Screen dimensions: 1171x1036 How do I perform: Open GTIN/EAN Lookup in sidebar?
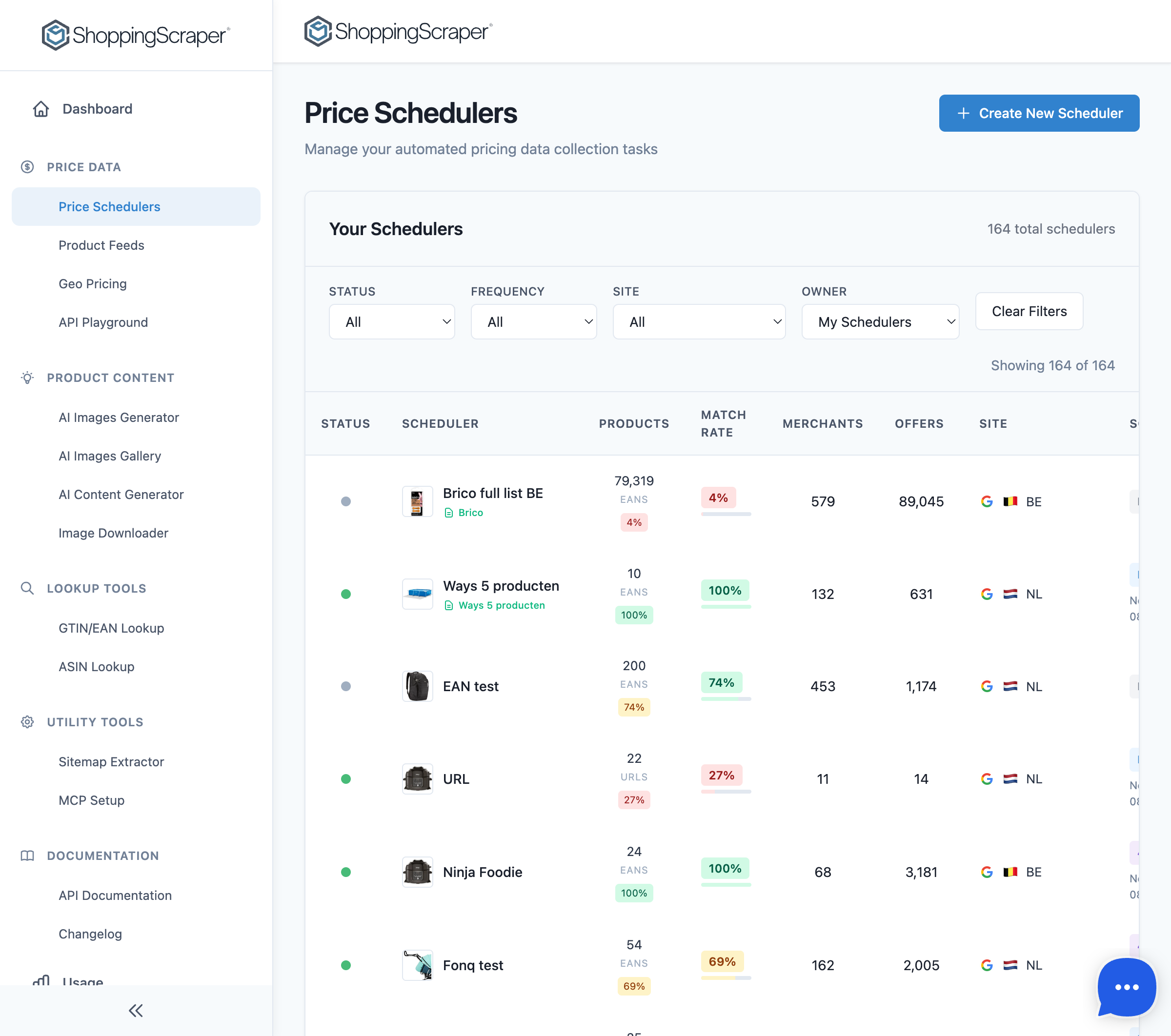(111, 628)
